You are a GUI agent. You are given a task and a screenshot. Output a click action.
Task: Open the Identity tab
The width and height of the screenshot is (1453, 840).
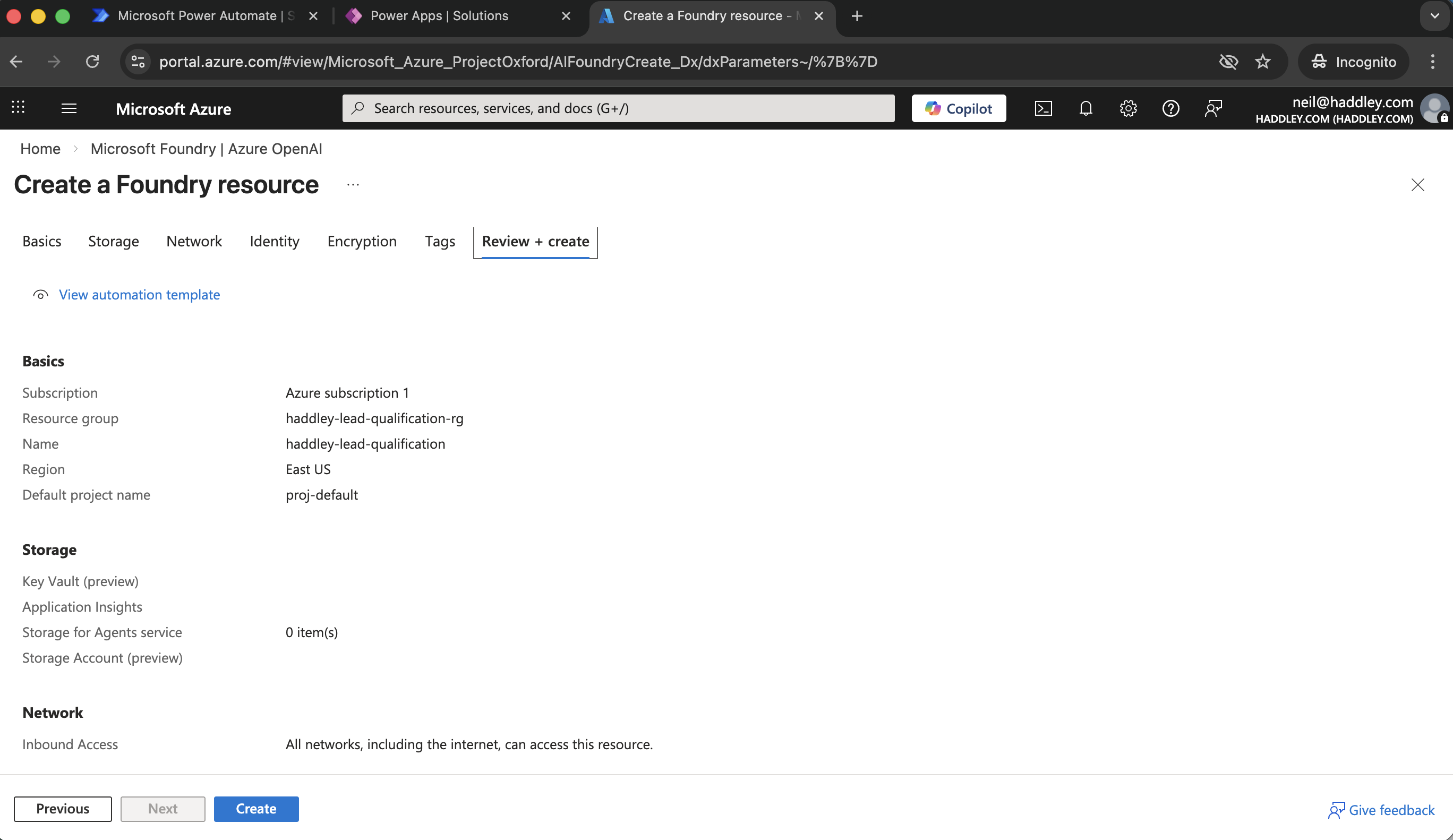click(275, 242)
